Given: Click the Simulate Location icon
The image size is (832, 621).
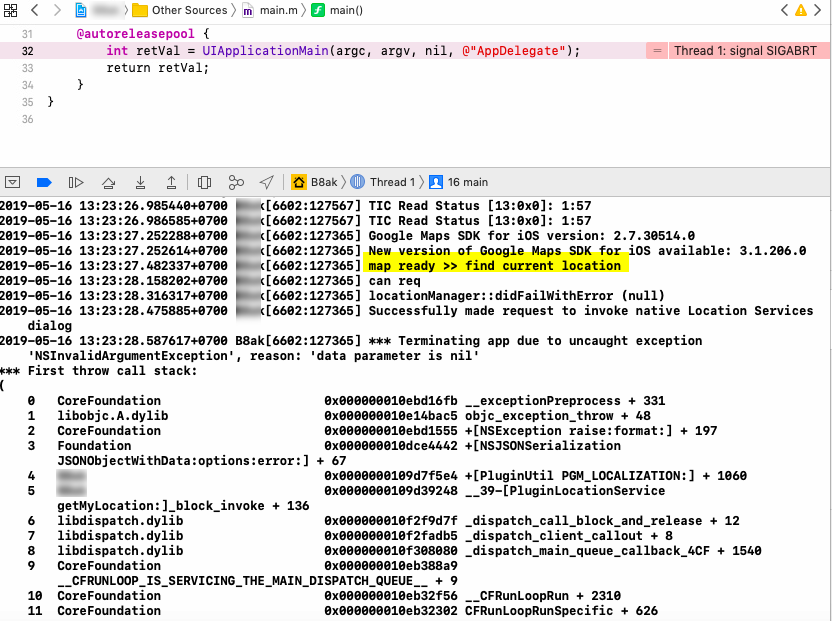Looking at the screenshot, I should click(x=266, y=182).
